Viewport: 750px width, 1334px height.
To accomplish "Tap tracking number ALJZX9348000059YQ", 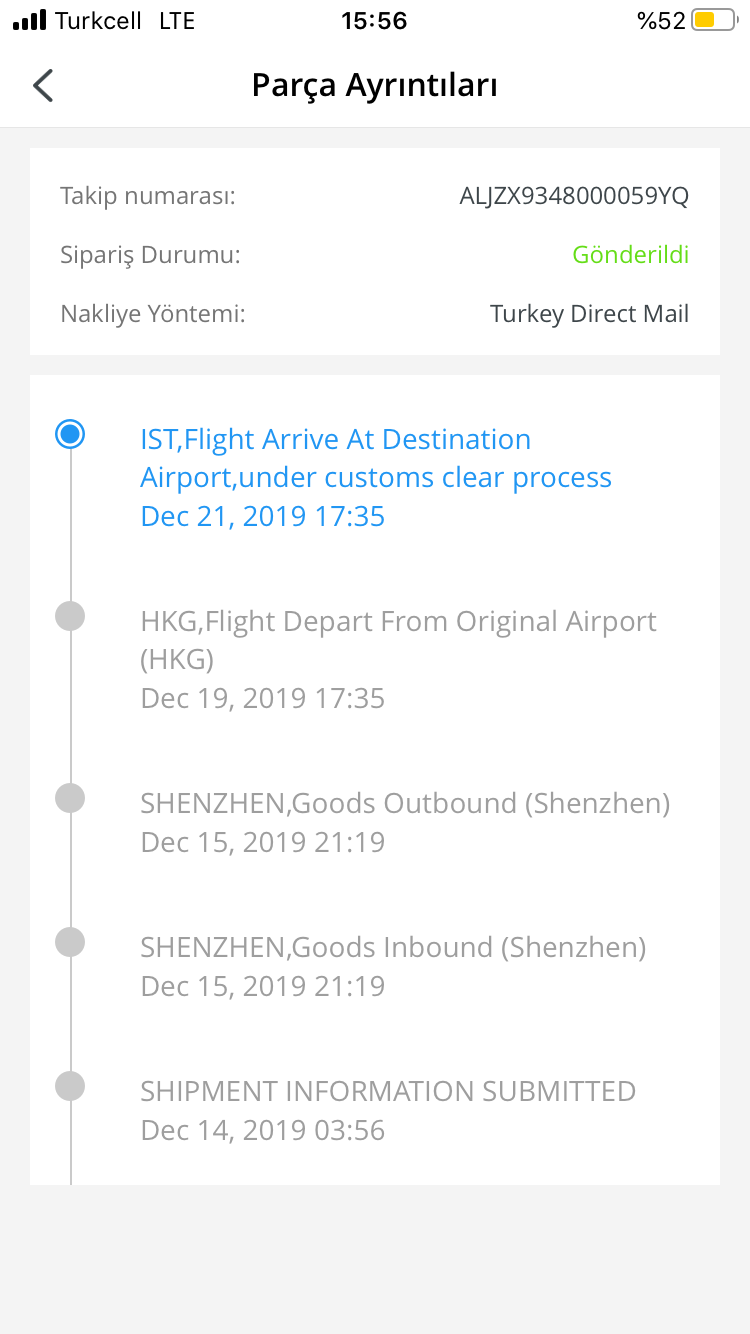I will tap(574, 196).
